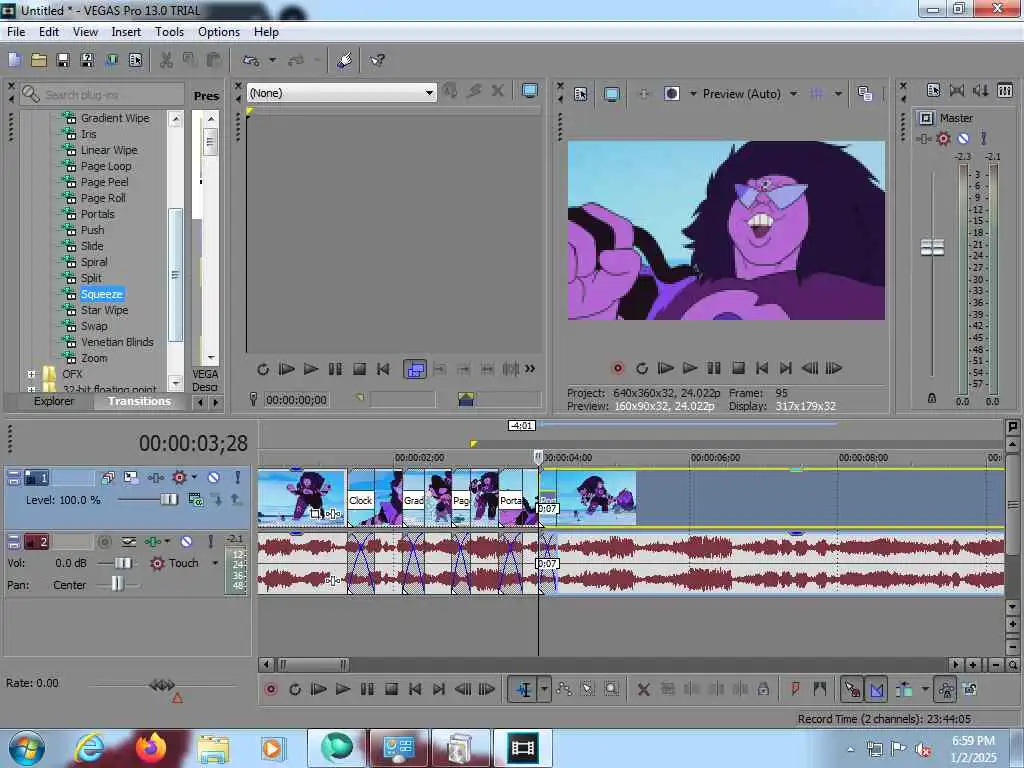
Task: Select the Page Peel transition
Action: click(104, 182)
